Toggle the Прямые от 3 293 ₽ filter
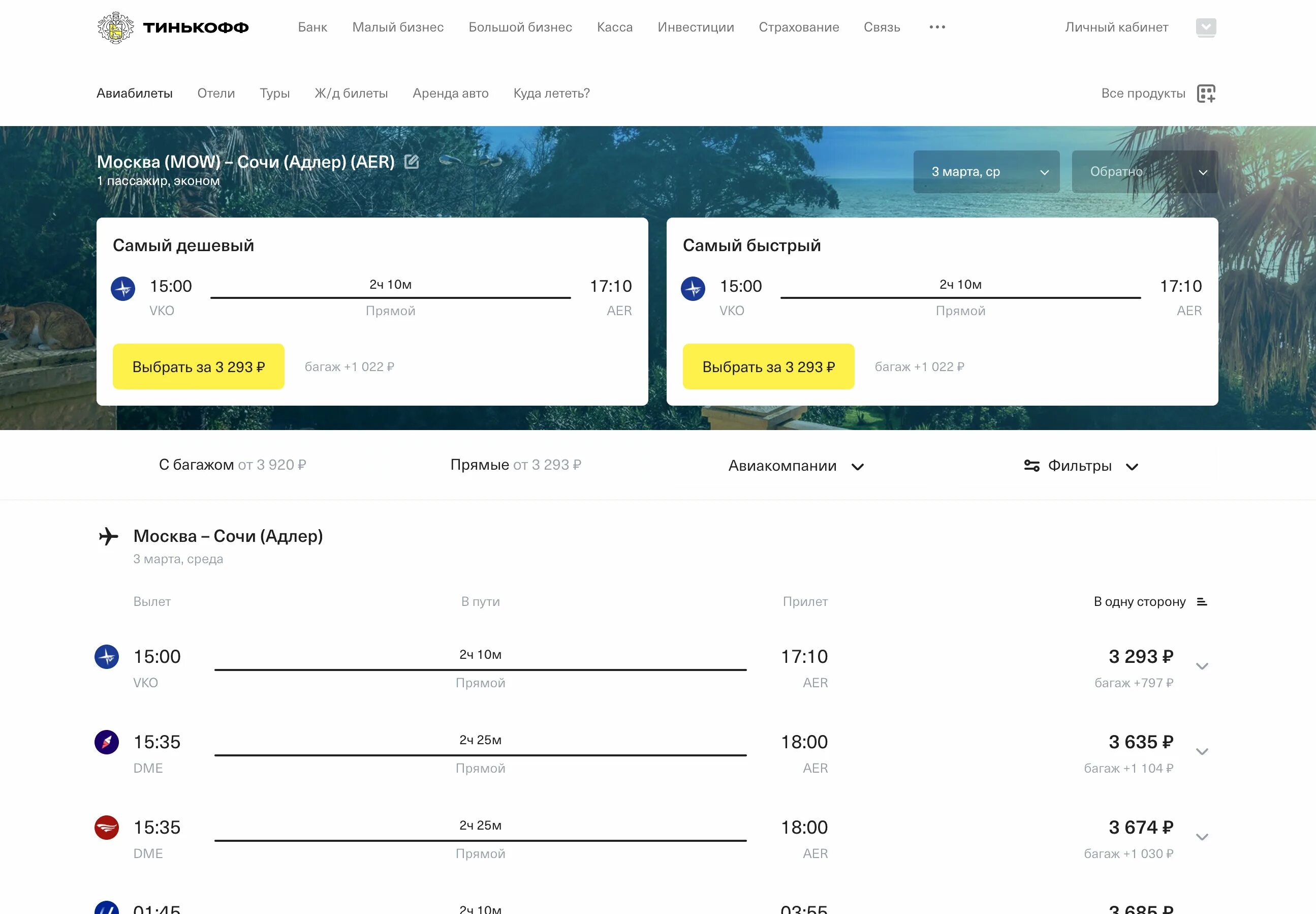This screenshot has width=1316, height=914. (x=516, y=465)
